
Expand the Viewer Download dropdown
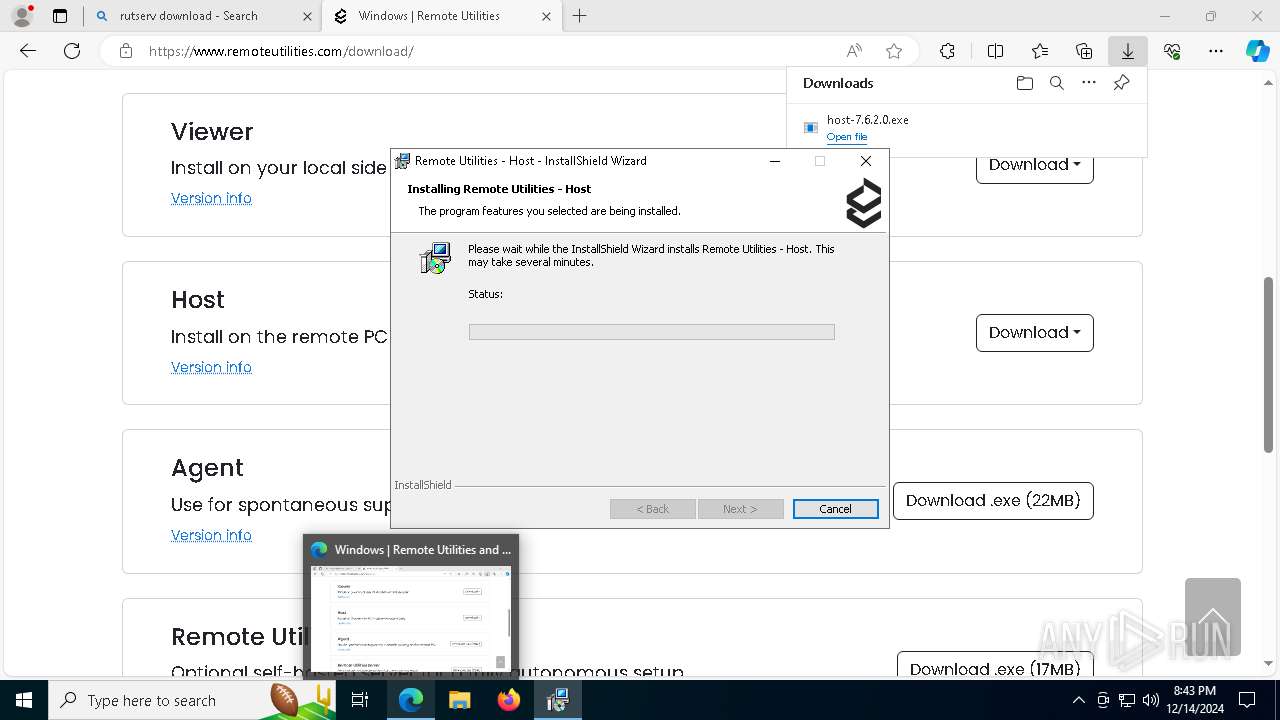pos(1034,165)
